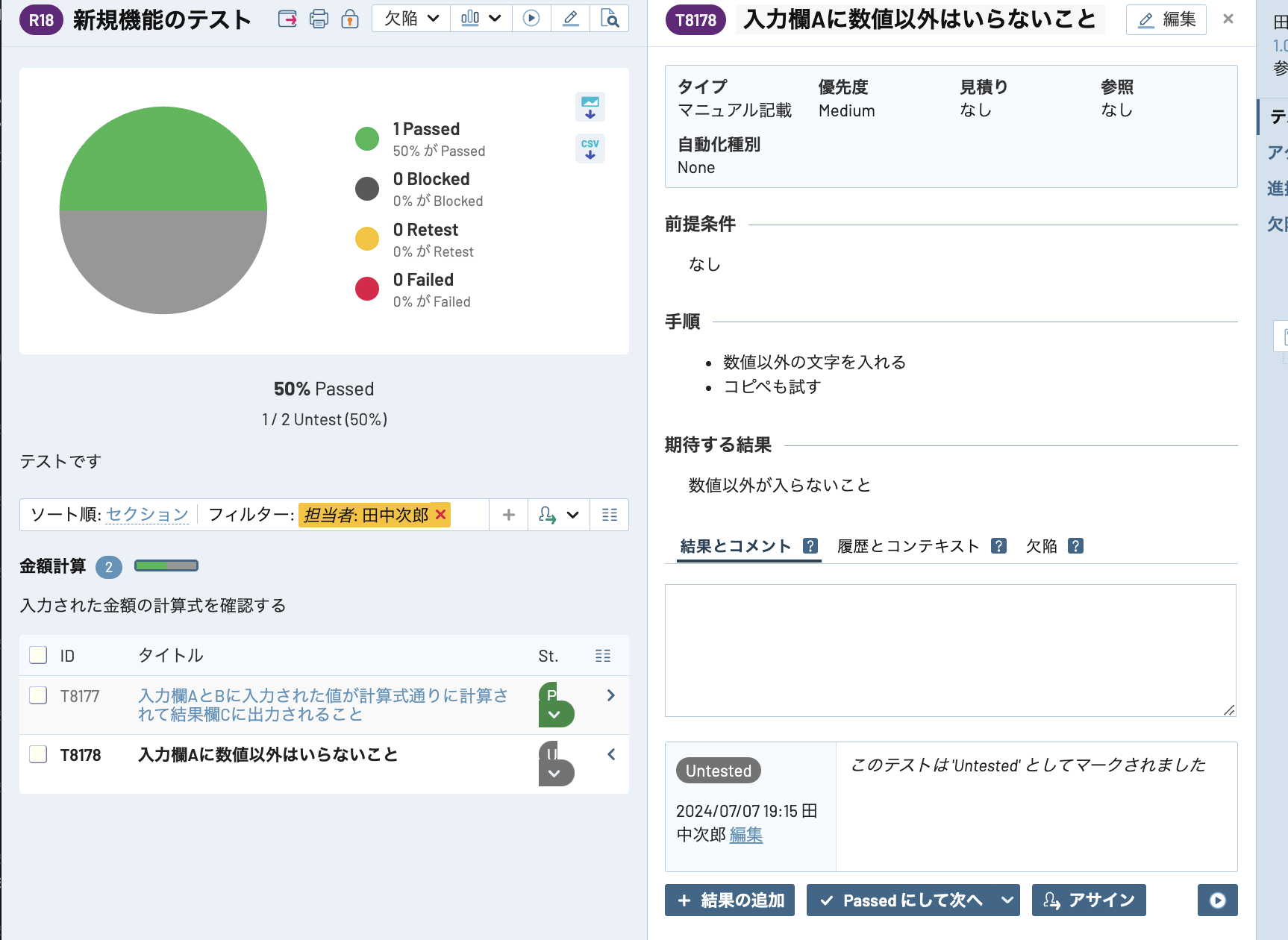Open the 欠陥 dropdown in the toolbar

(x=410, y=19)
